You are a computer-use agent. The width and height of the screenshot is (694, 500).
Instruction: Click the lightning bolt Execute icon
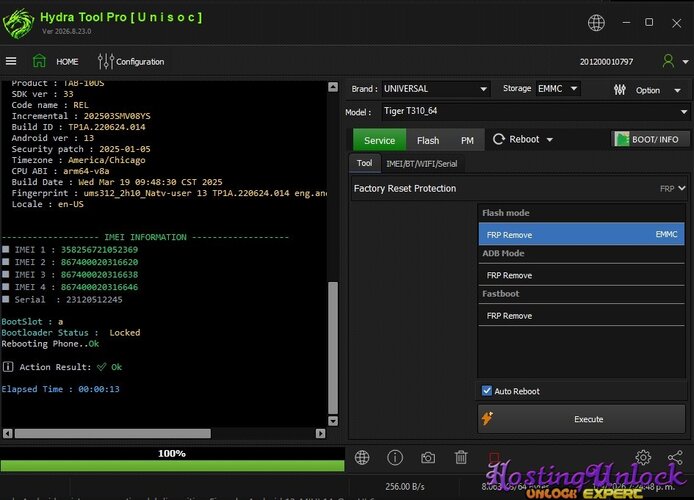487,418
